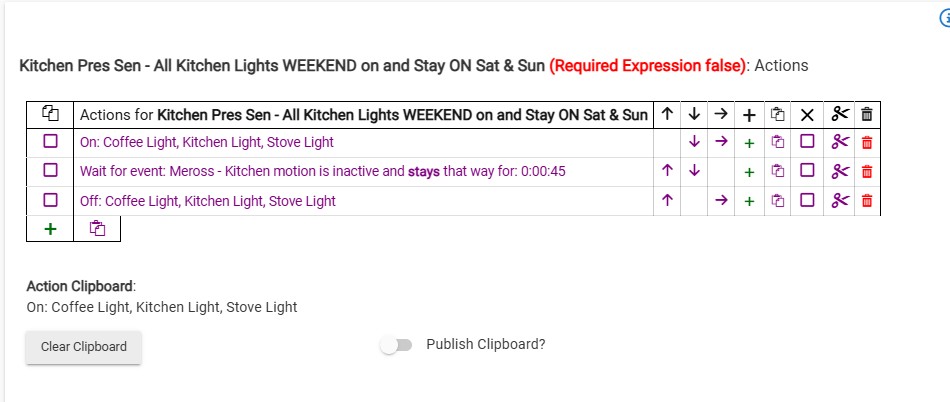Click the copy-all icon in table header
This screenshot has width=950, height=402.
(50, 114)
